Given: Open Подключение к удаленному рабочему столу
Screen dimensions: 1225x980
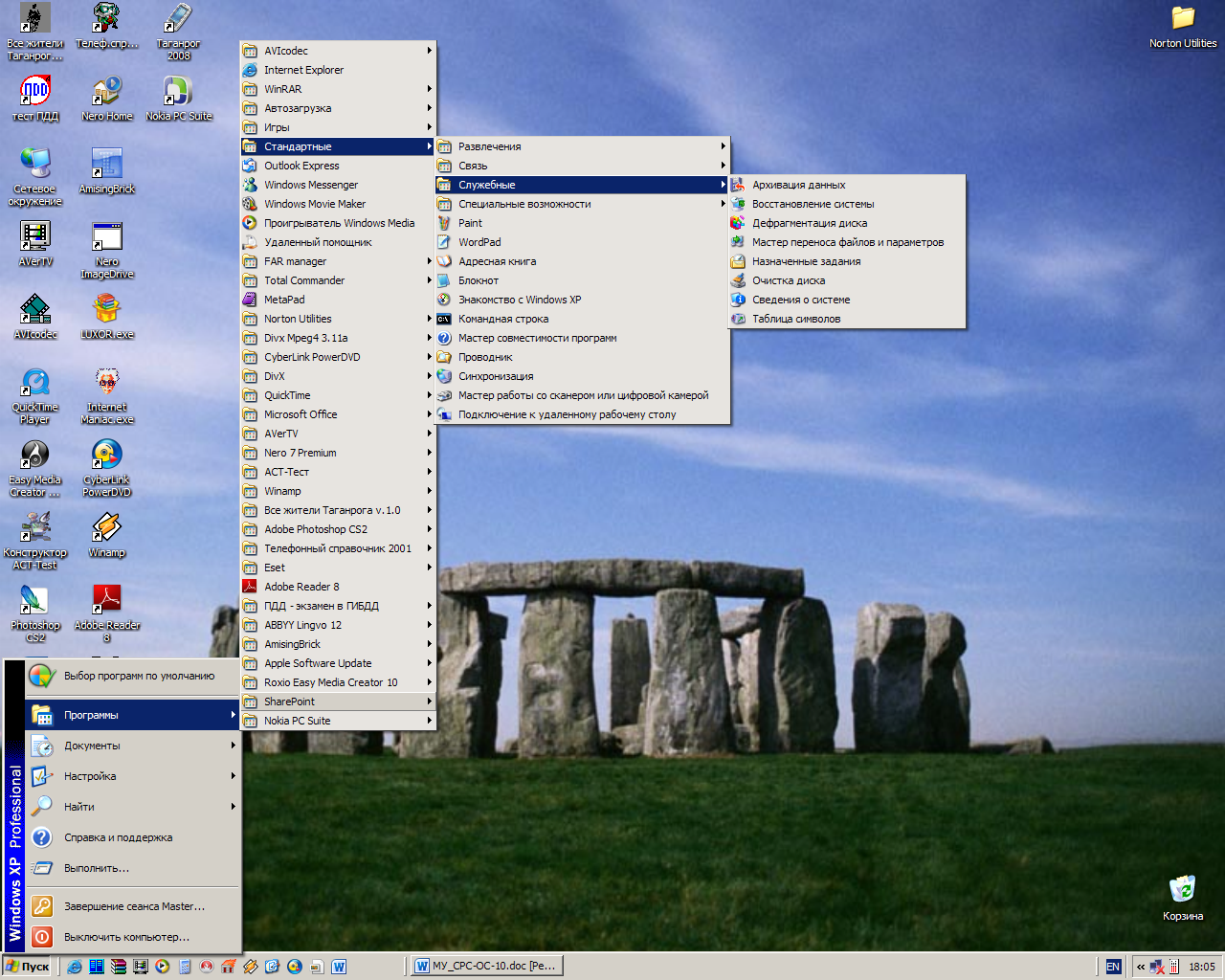Looking at the screenshot, I should coord(582,414).
